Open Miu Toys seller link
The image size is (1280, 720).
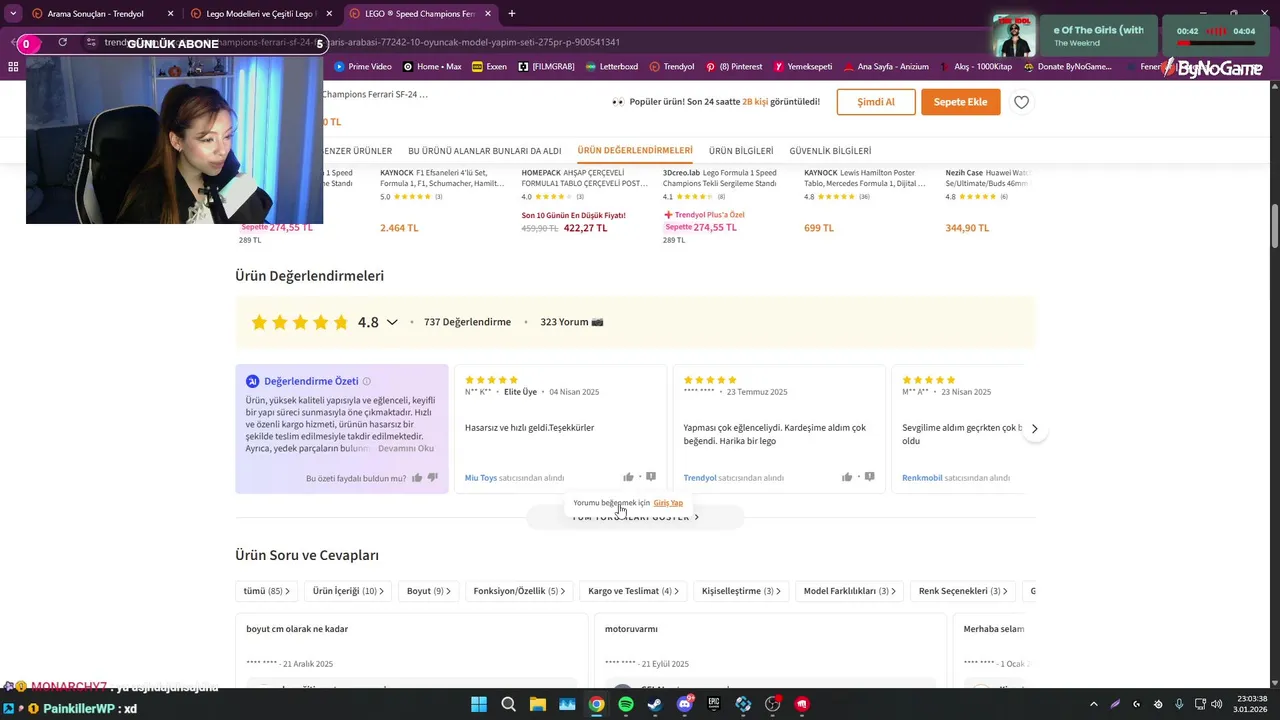coord(481,478)
